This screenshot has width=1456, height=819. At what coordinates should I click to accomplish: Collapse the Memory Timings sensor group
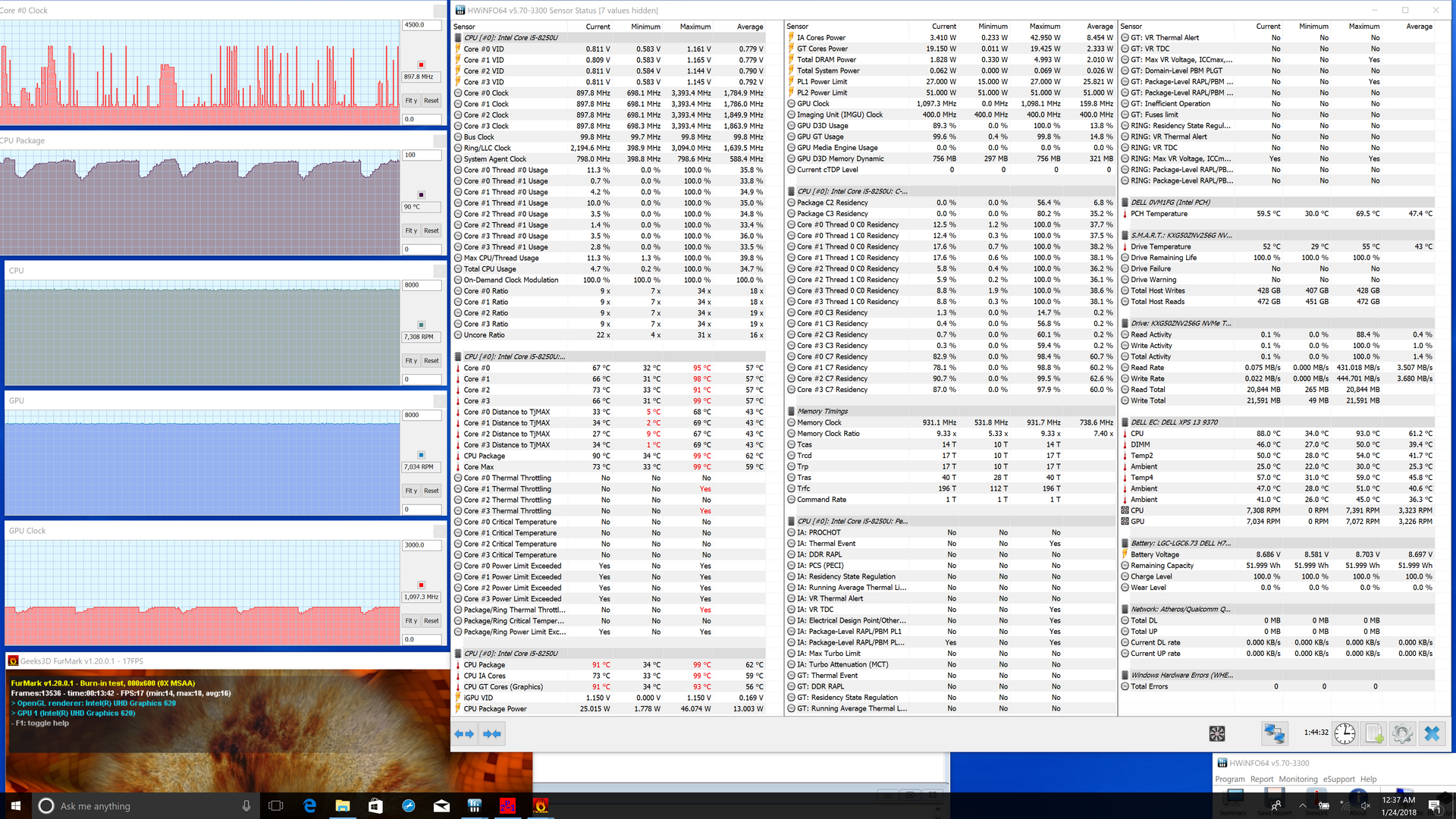click(x=822, y=411)
